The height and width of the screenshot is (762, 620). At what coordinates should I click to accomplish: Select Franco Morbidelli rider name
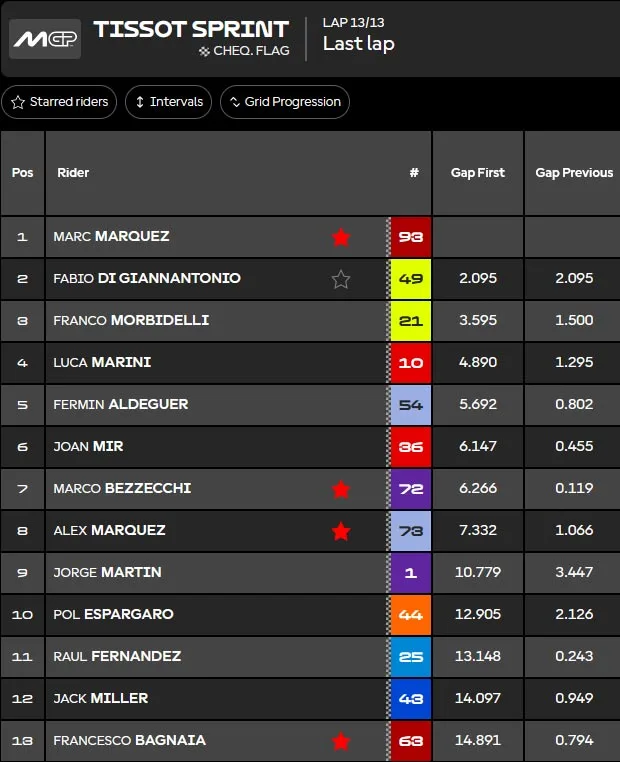click(131, 320)
